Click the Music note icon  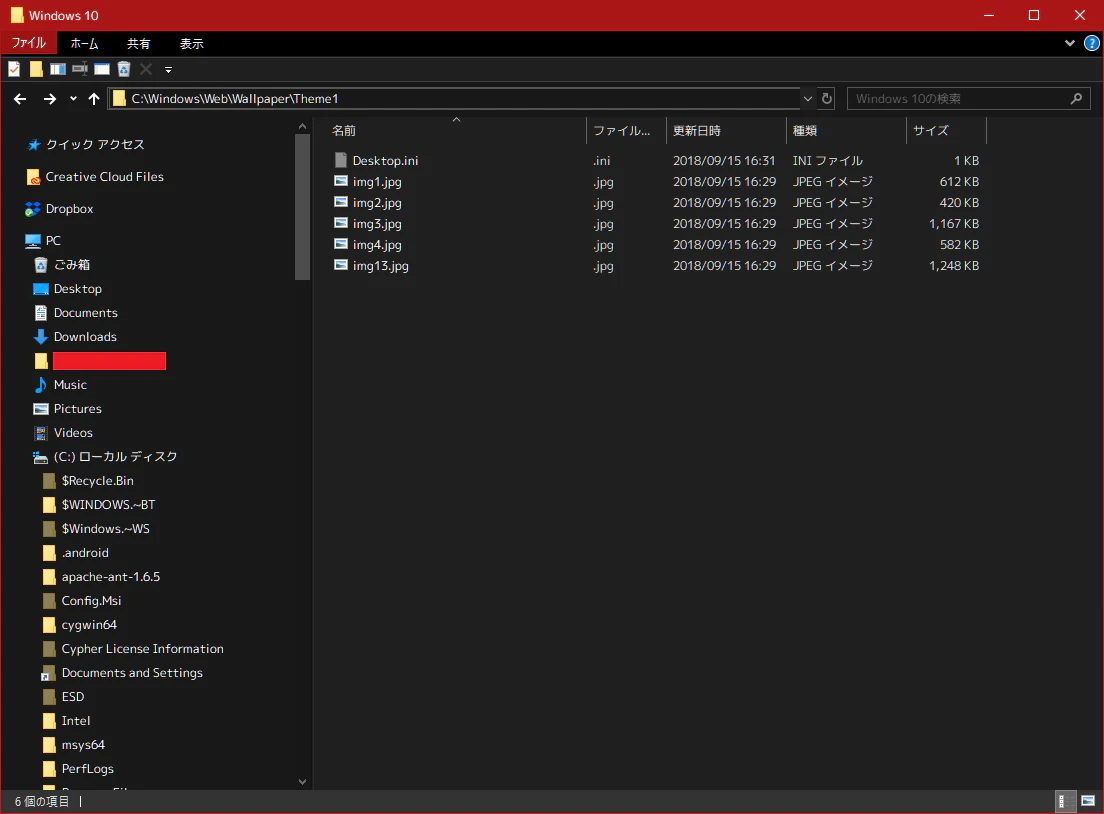click(41, 385)
